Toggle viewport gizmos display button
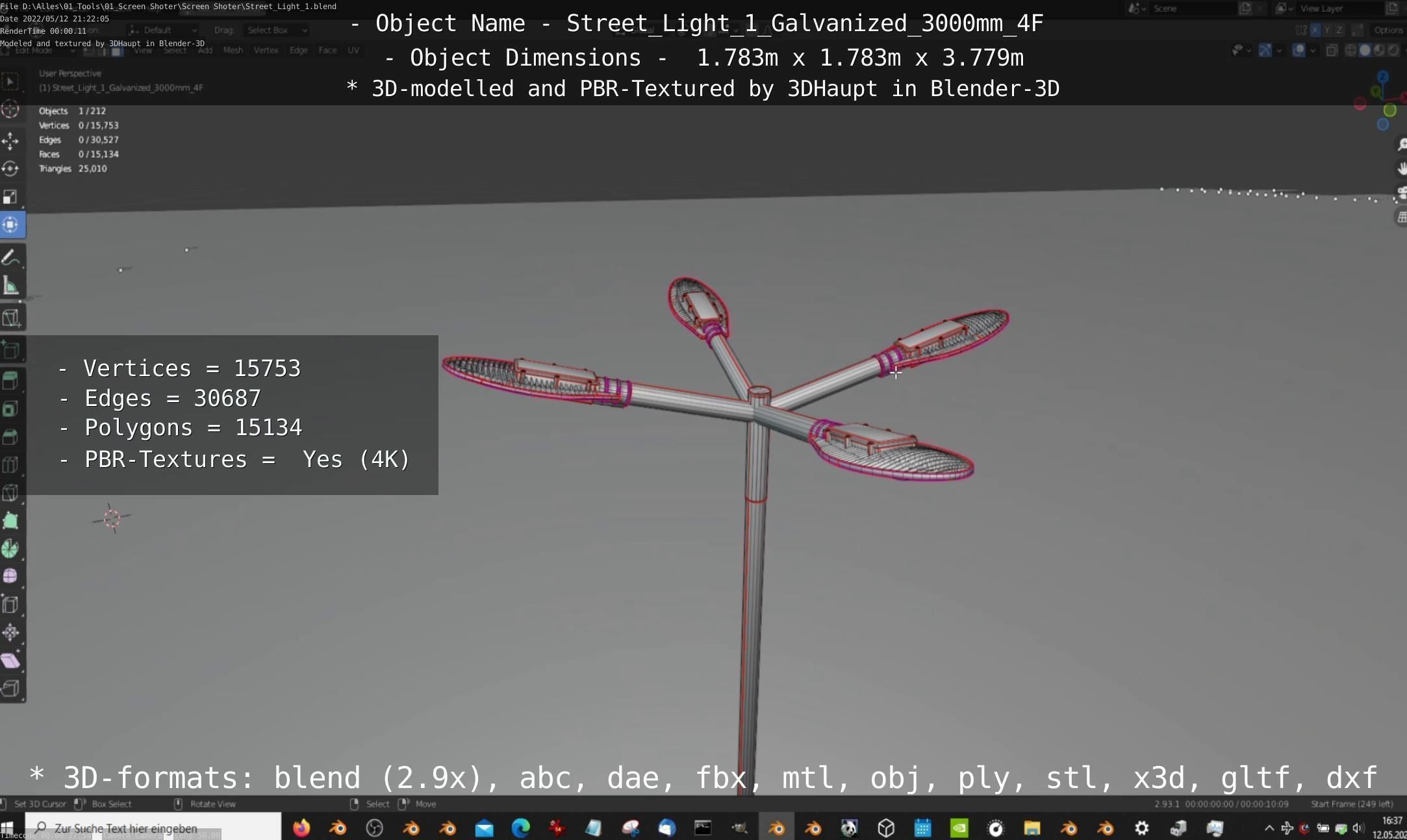This screenshot has height=840, width=1407. tap(1265, 51)
